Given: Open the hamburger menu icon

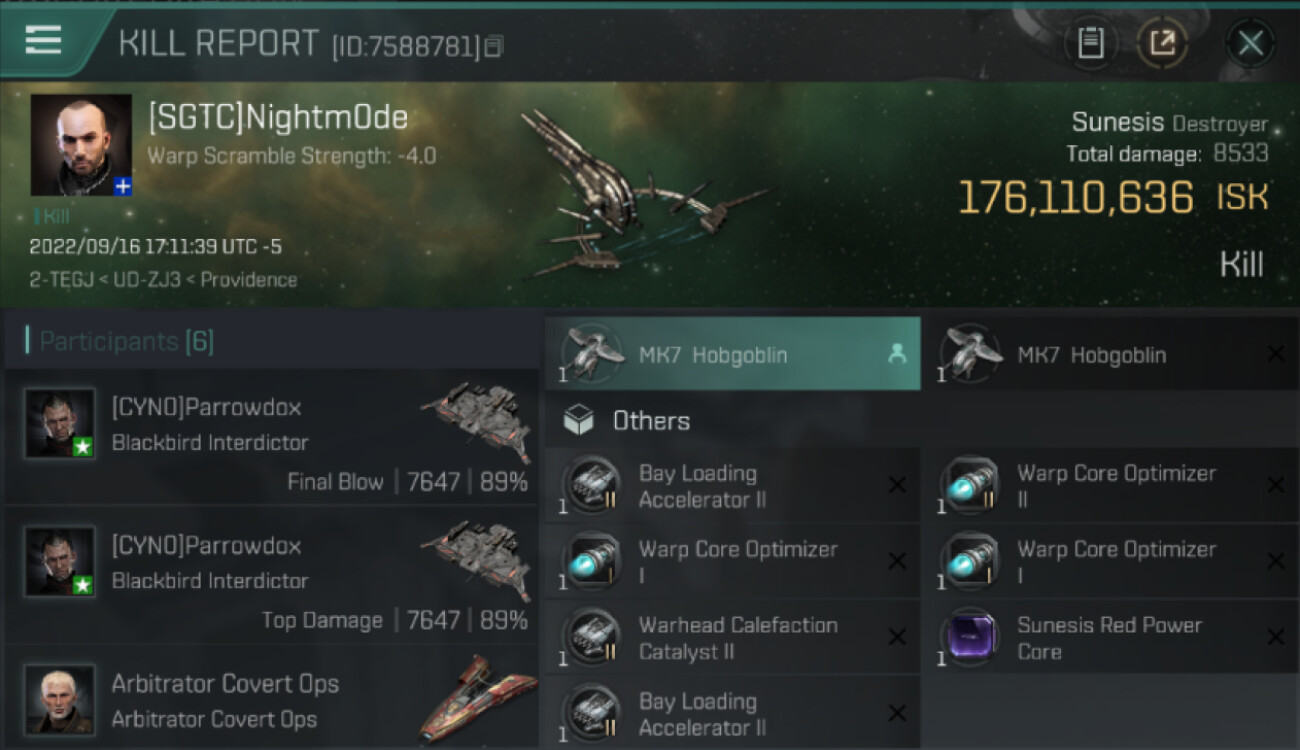Looking at the screenshot, I should tap(42, 41).
